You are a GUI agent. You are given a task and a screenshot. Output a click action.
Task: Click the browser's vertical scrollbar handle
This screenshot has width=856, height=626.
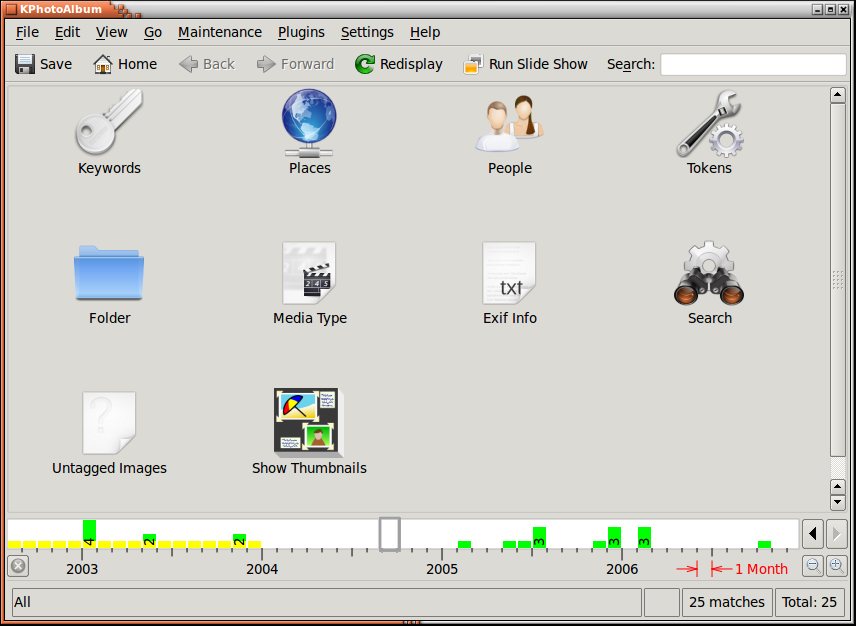837,279
